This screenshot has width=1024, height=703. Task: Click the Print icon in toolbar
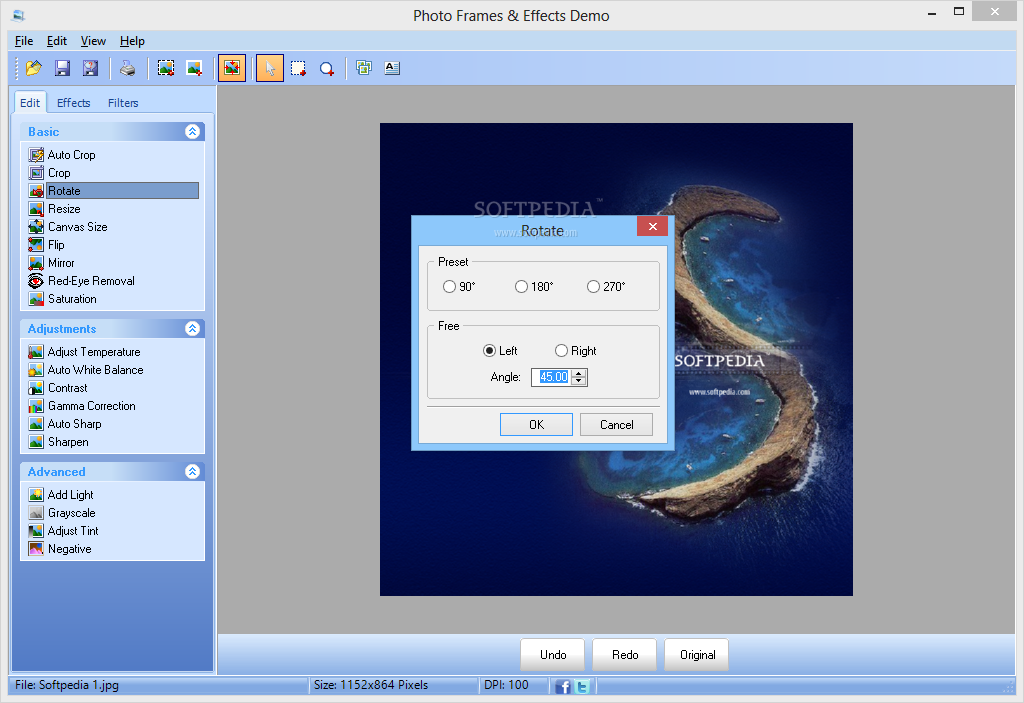click(127, 68)
